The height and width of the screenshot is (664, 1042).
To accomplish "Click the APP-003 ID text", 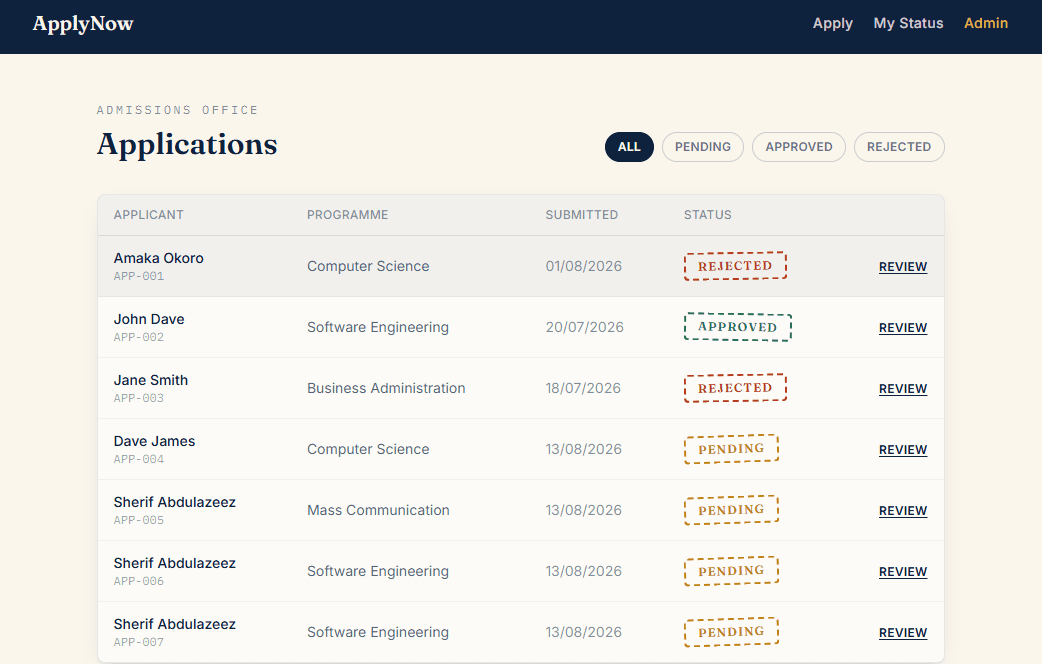I will click(x=139, y=398).
